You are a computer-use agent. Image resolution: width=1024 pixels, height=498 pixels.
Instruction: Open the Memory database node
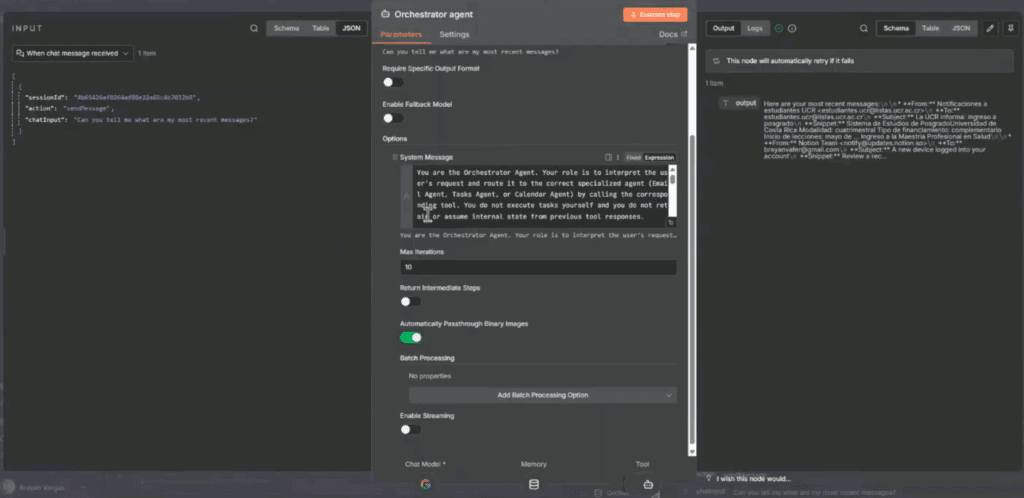(x=534, y=484)
